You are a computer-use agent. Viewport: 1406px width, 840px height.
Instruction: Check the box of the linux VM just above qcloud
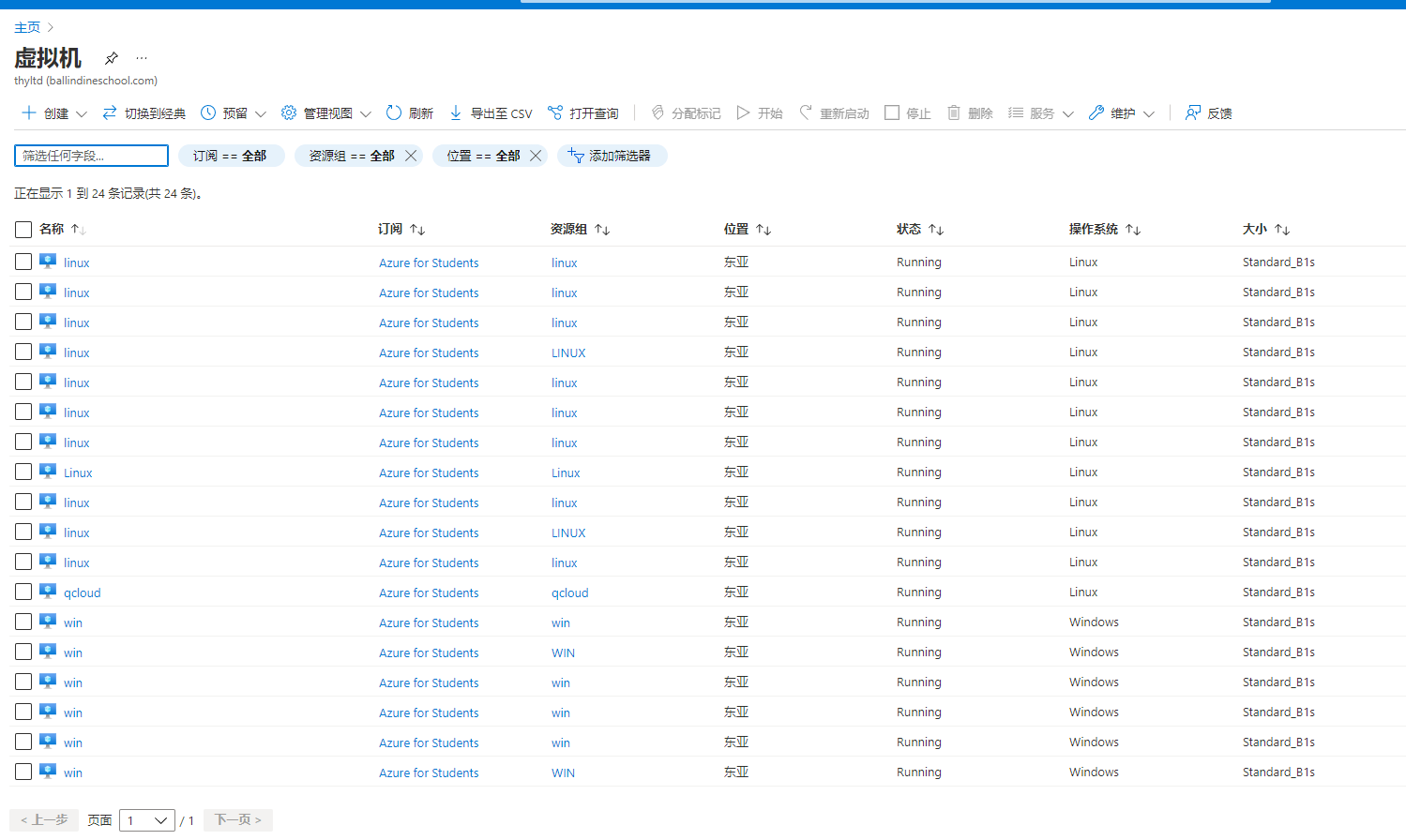23,562
